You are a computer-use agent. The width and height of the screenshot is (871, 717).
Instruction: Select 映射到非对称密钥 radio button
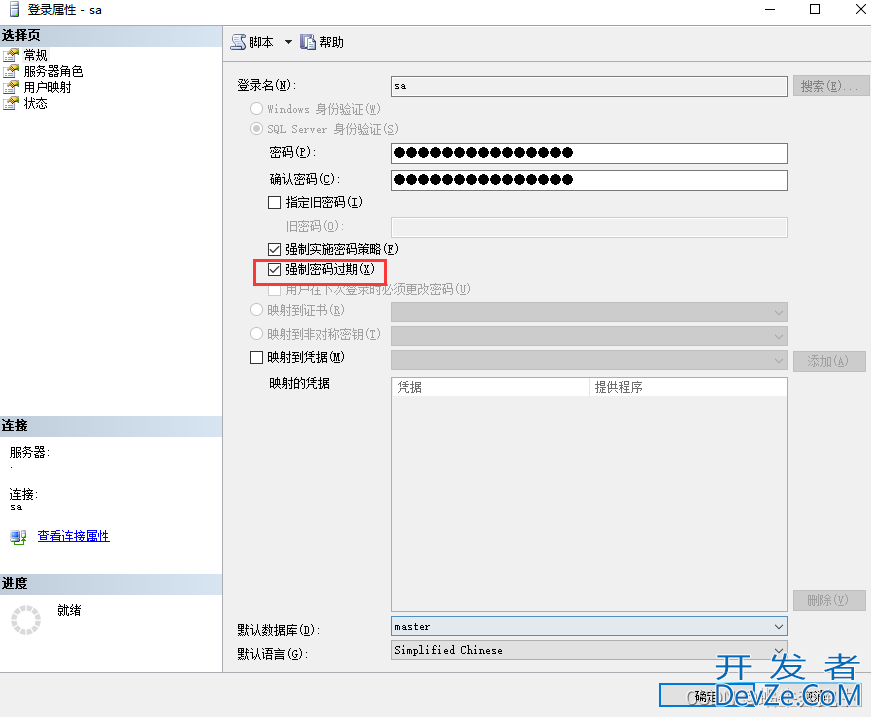(256, 334)
